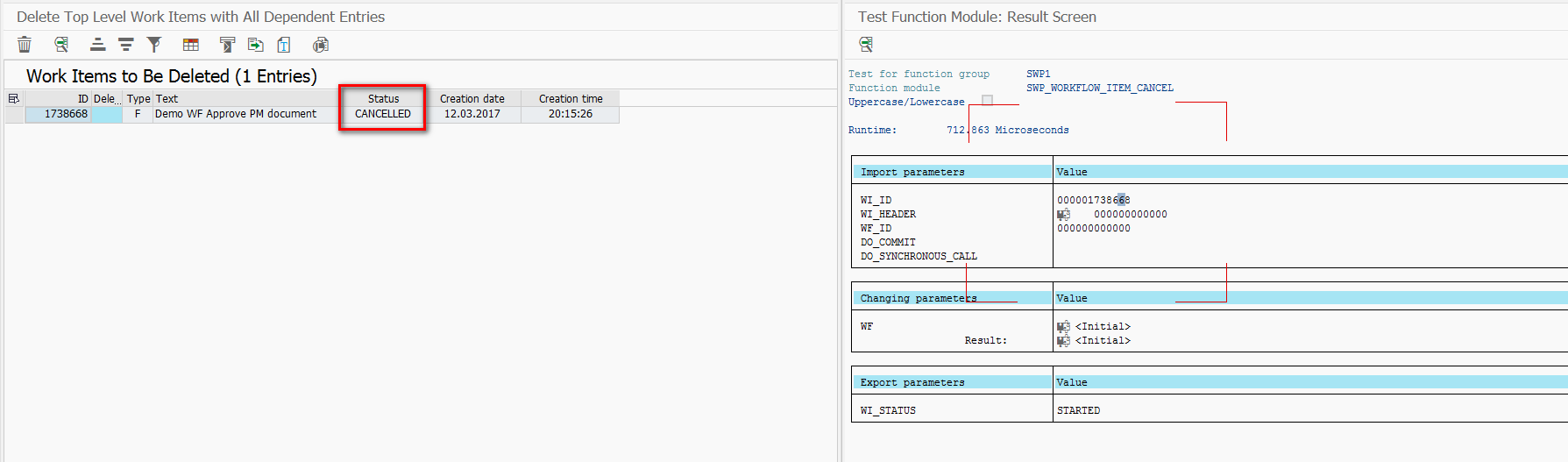Click the SWP_WORKFLOW_ITEM_CANCEL function module name
Viewport: 1568px width, 462px height.
(1099, 89)
